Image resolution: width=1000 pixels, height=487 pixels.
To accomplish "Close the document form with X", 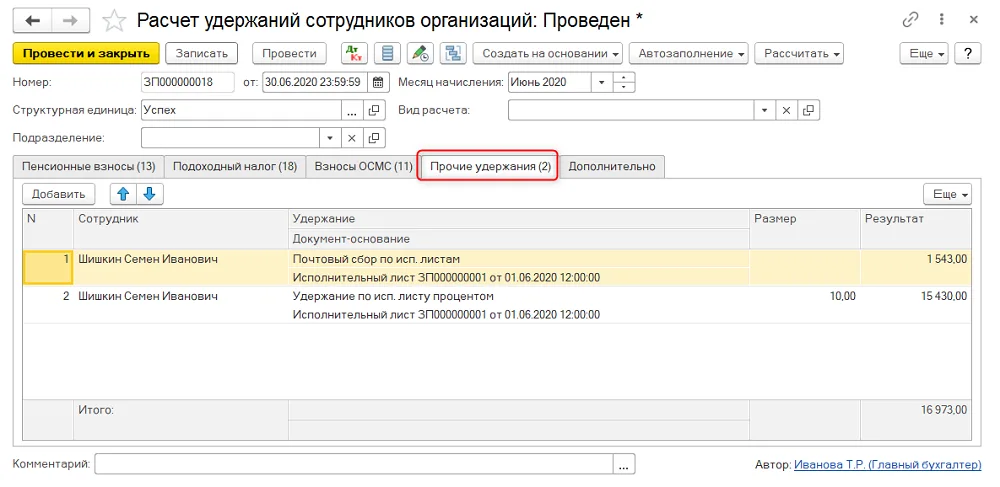I will [x=974, y=20].
